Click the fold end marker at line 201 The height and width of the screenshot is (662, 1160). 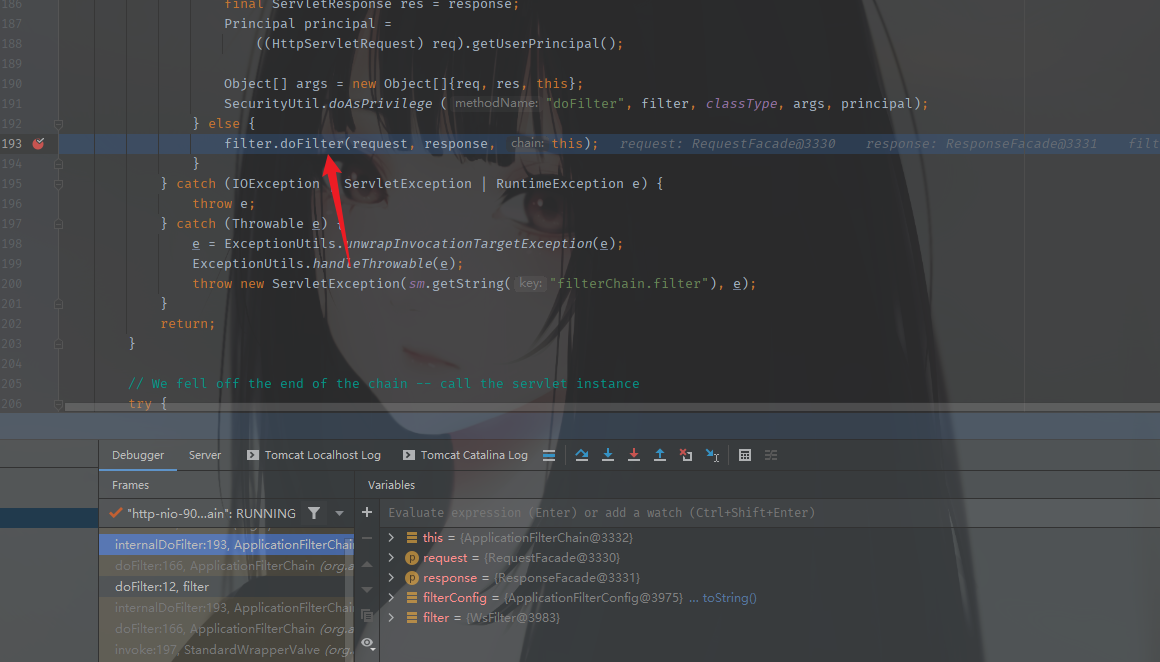[58, 303]
